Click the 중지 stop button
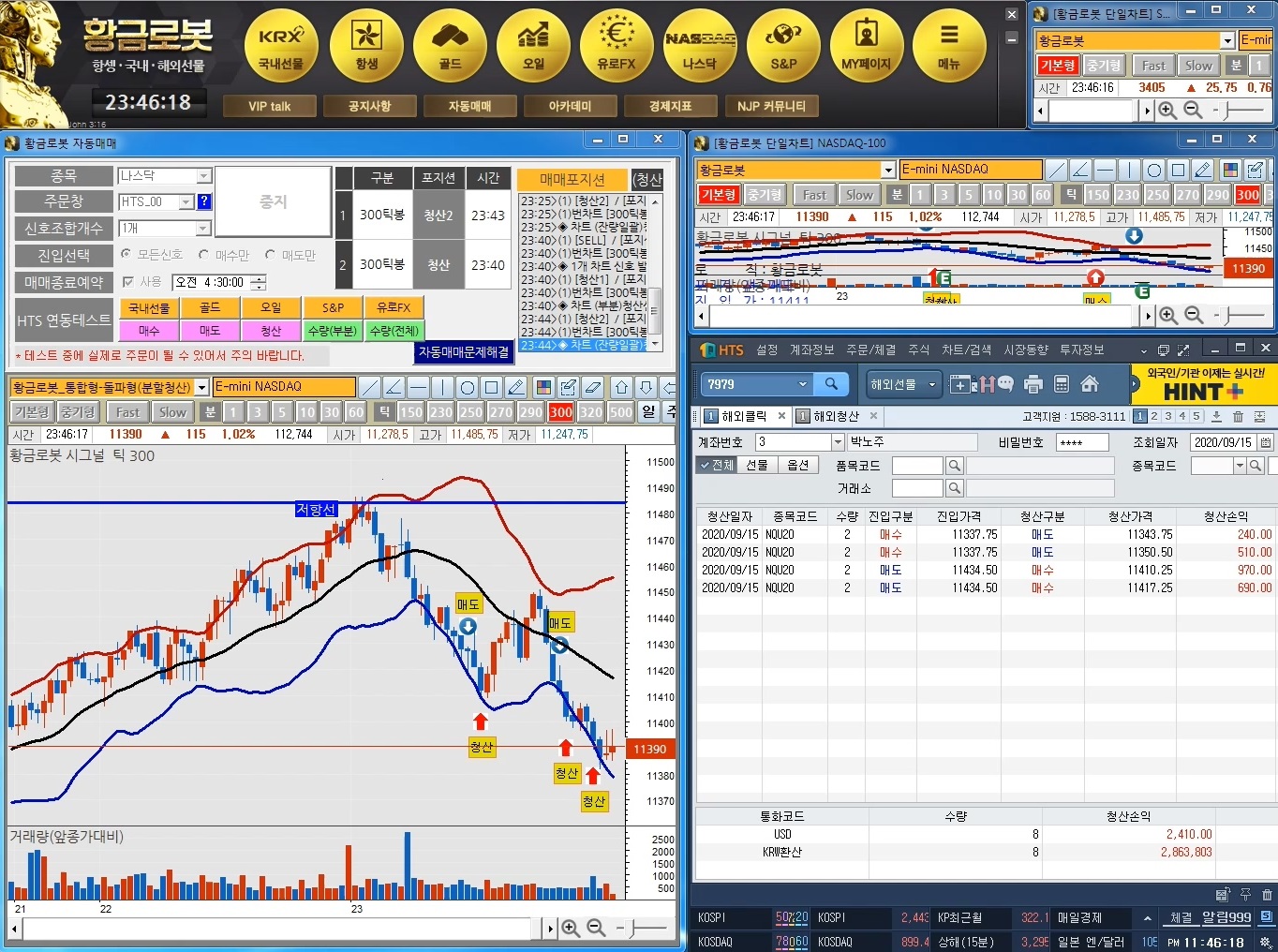Image resolution: width=1278 pixels, height=952 pixels. point(274,201)
